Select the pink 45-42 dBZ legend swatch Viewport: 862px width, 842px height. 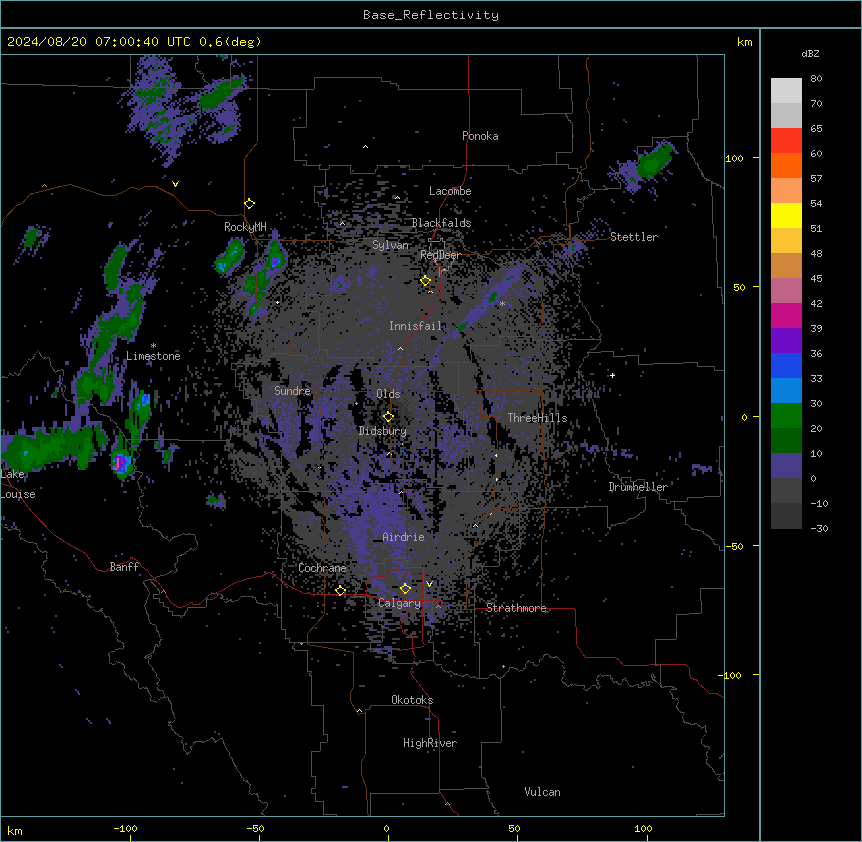(786, 290)
